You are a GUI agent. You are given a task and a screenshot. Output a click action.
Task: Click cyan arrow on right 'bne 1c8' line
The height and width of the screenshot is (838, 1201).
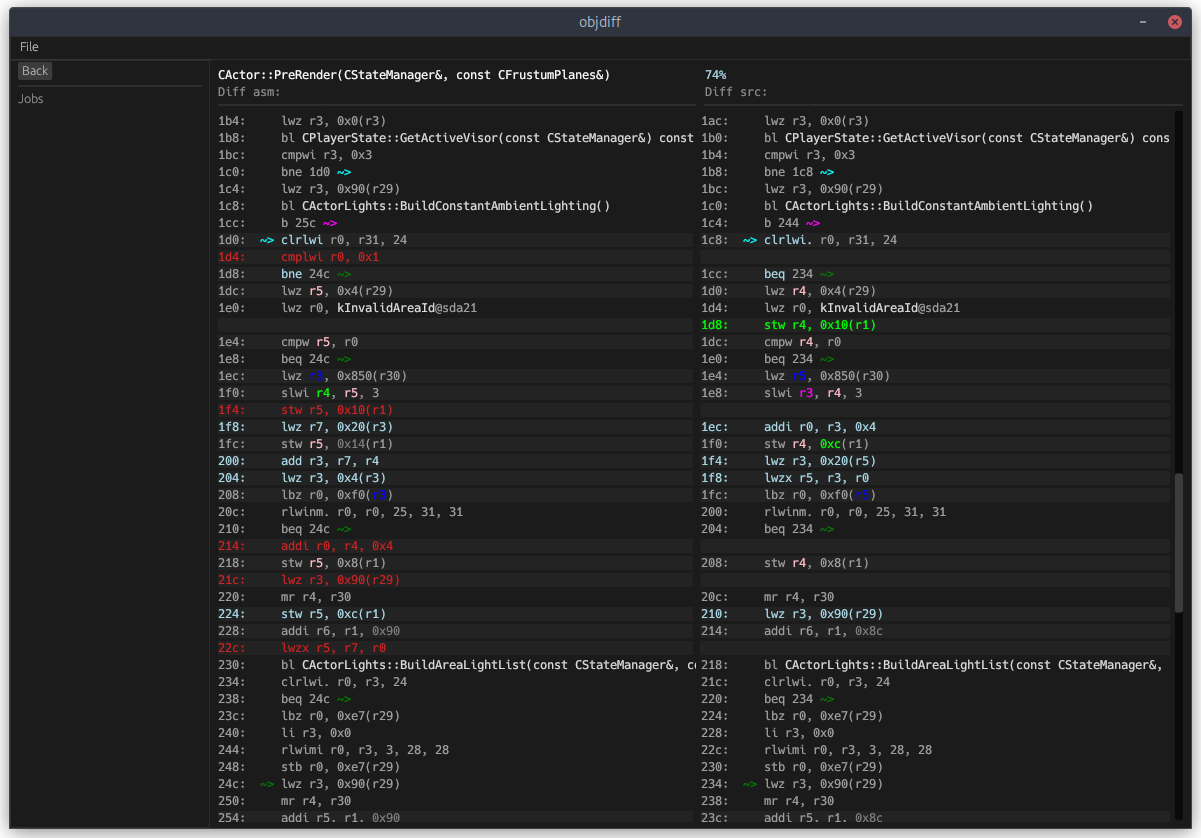coord(827,172)
